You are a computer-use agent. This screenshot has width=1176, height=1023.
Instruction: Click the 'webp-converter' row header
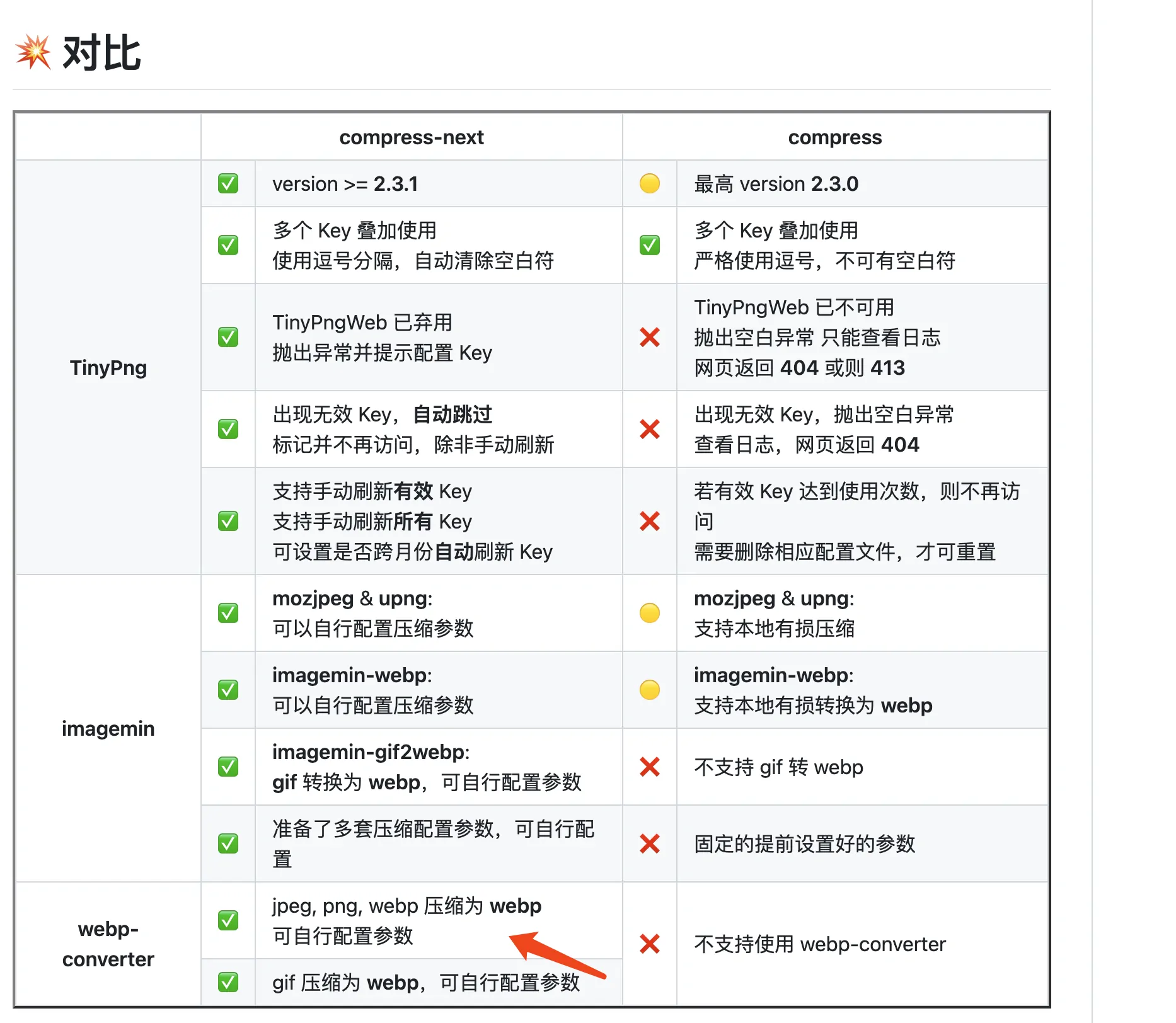click(108, 944)
